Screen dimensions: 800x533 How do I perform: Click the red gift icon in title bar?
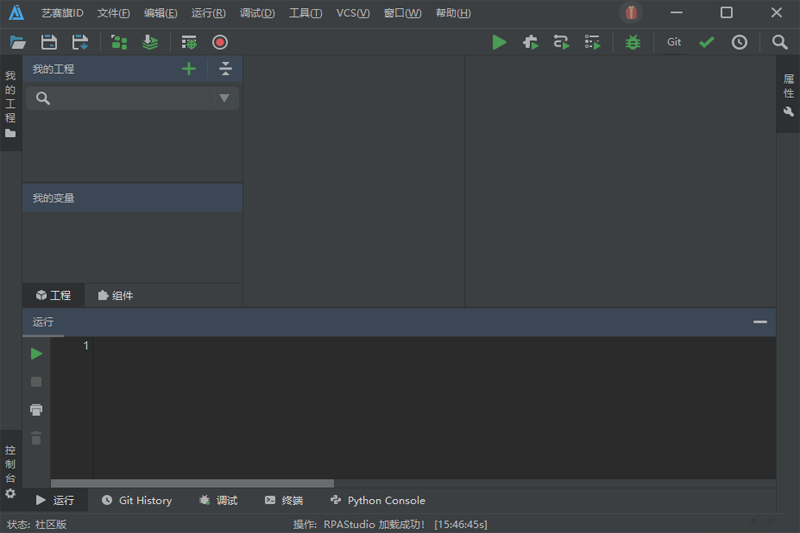pyautogui.click(x=631, y=13)
